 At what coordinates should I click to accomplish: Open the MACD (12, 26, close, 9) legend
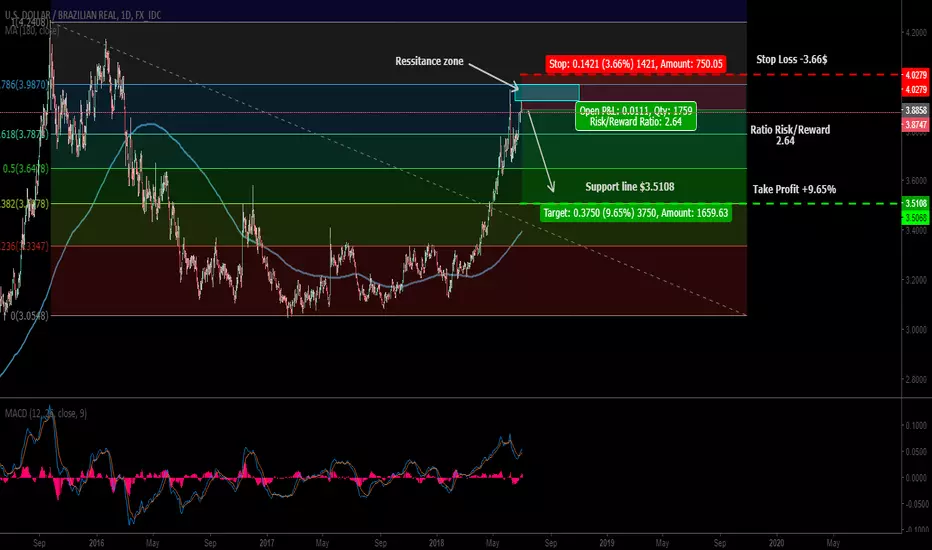[46, 413]
